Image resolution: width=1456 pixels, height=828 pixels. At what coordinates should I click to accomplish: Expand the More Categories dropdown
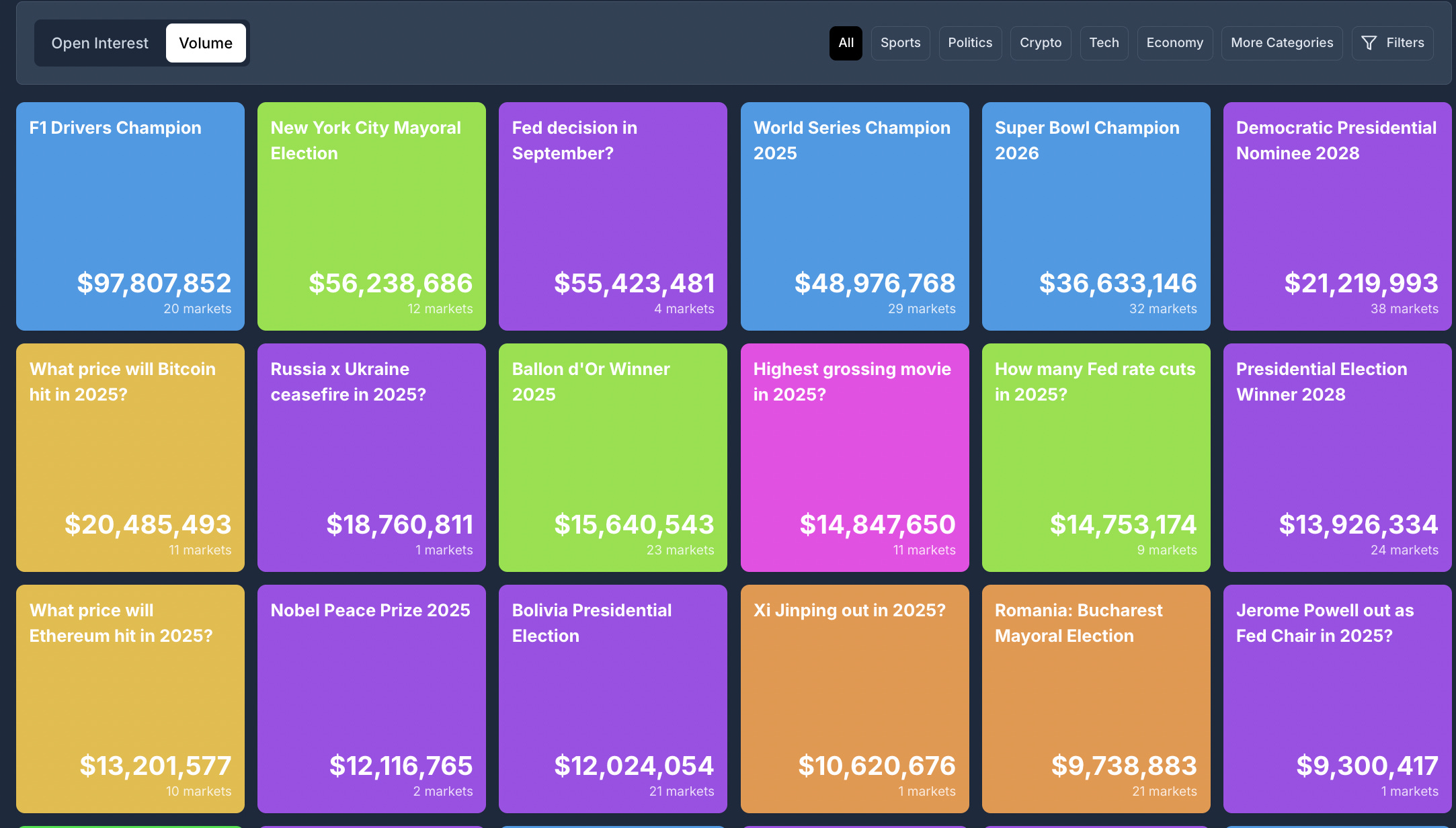[x=1281, y=43]
